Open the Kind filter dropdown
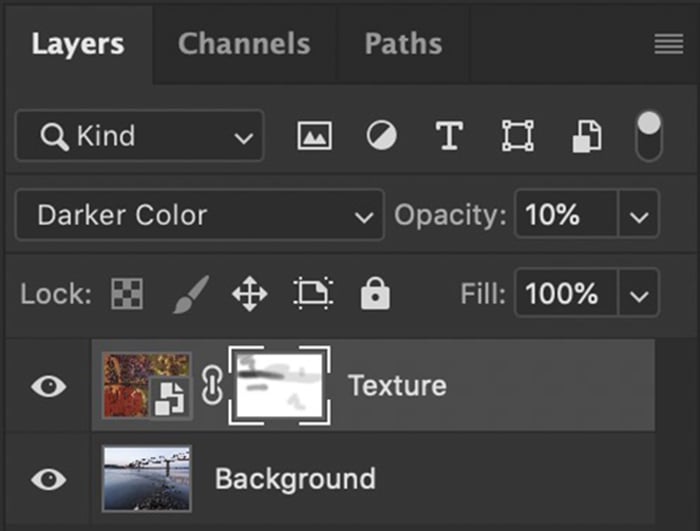 coord(140,136)
